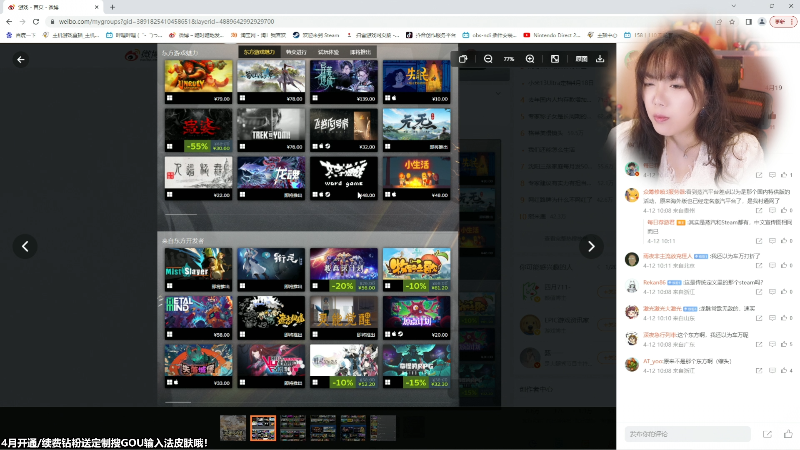Like the first visible comment with 1 like
Screen dimensions: 800x450
(x=784, y=175)
